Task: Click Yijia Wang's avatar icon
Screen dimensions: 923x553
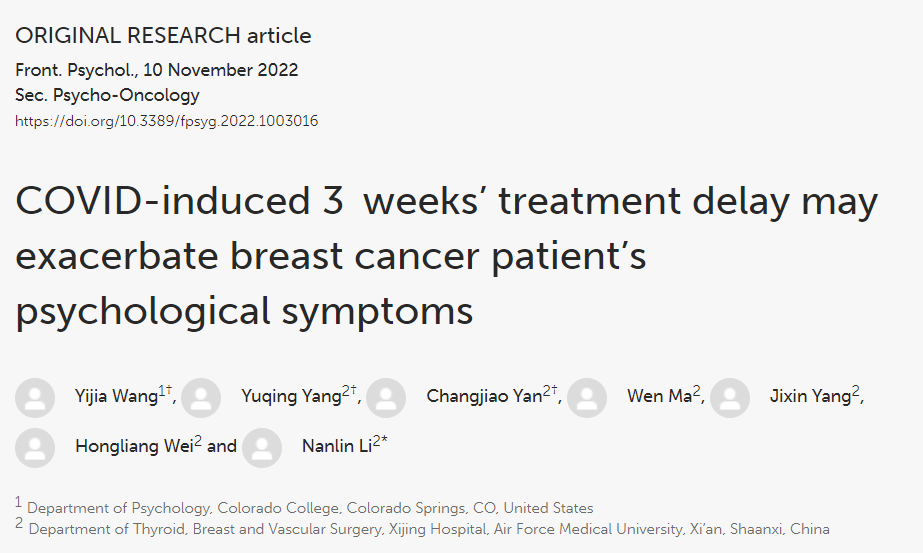Action: (35, 397)
